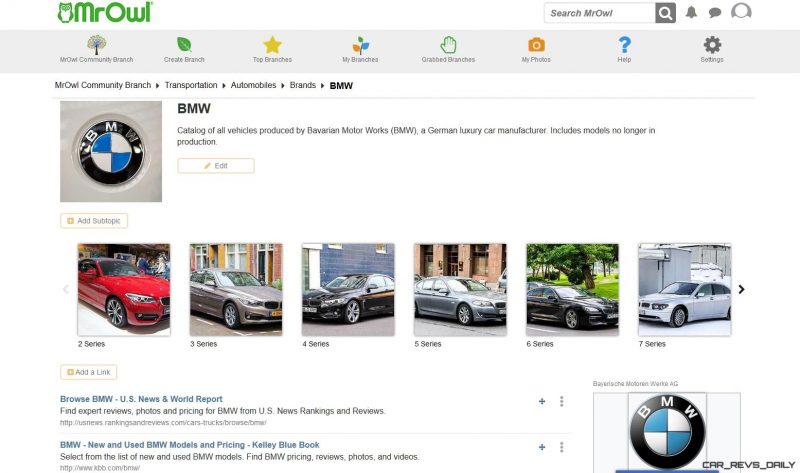Grab U.S. News link with plus icon
Screen dimensions: 800x473
(542, 402)
